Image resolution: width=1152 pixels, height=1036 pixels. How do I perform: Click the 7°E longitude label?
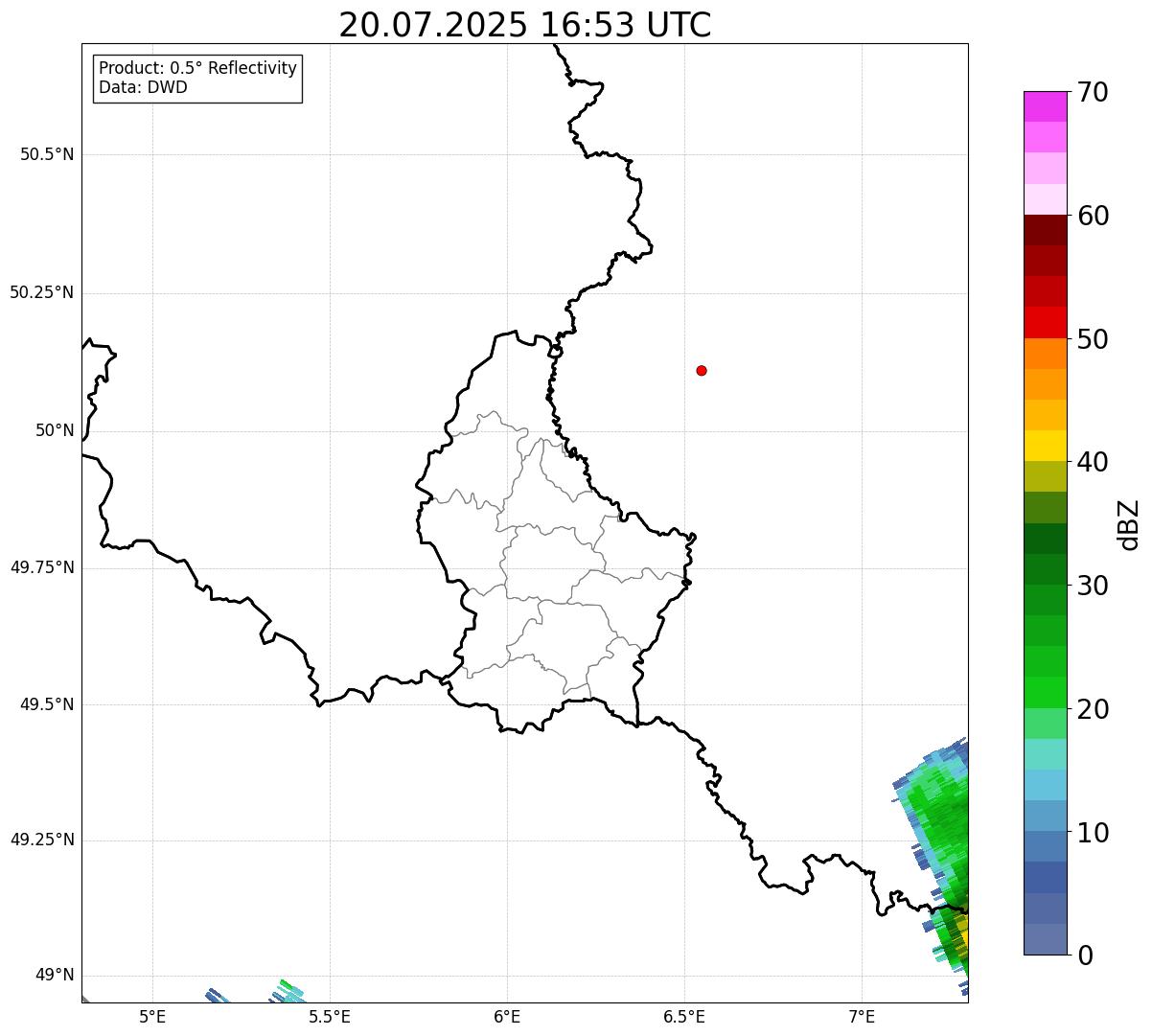coord(862,1016)
